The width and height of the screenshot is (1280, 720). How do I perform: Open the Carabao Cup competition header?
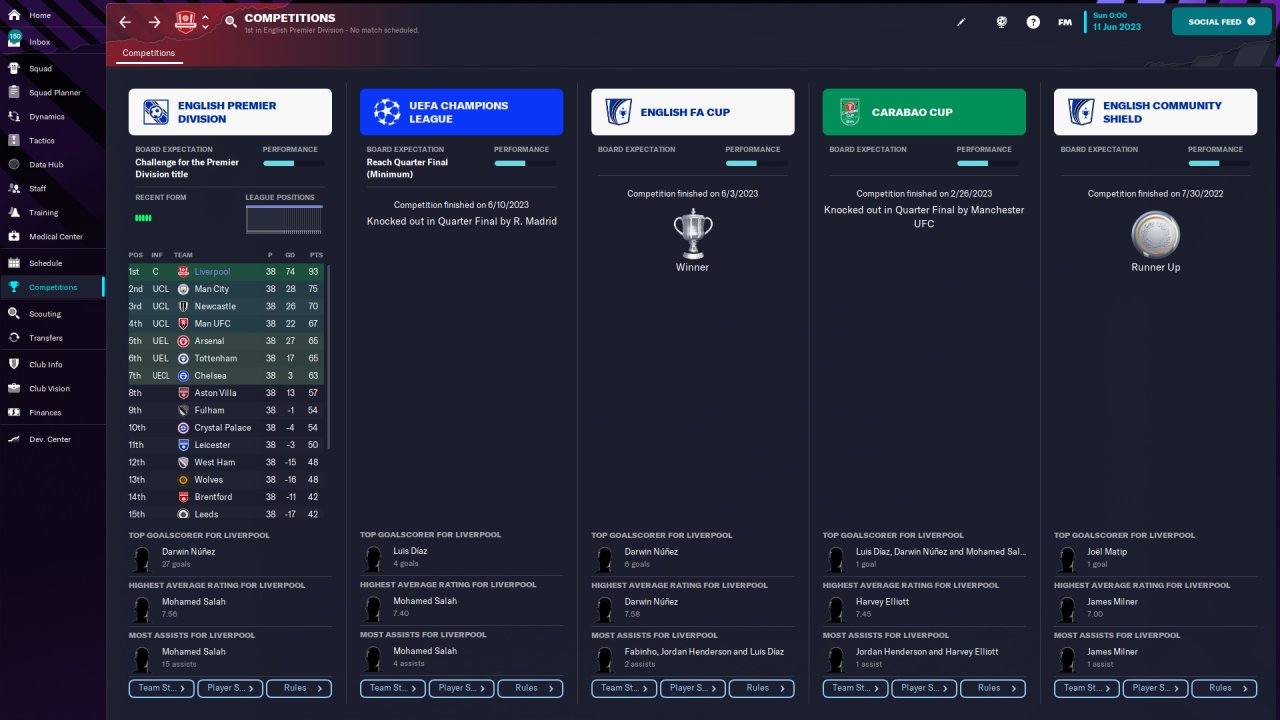point(924,112)
